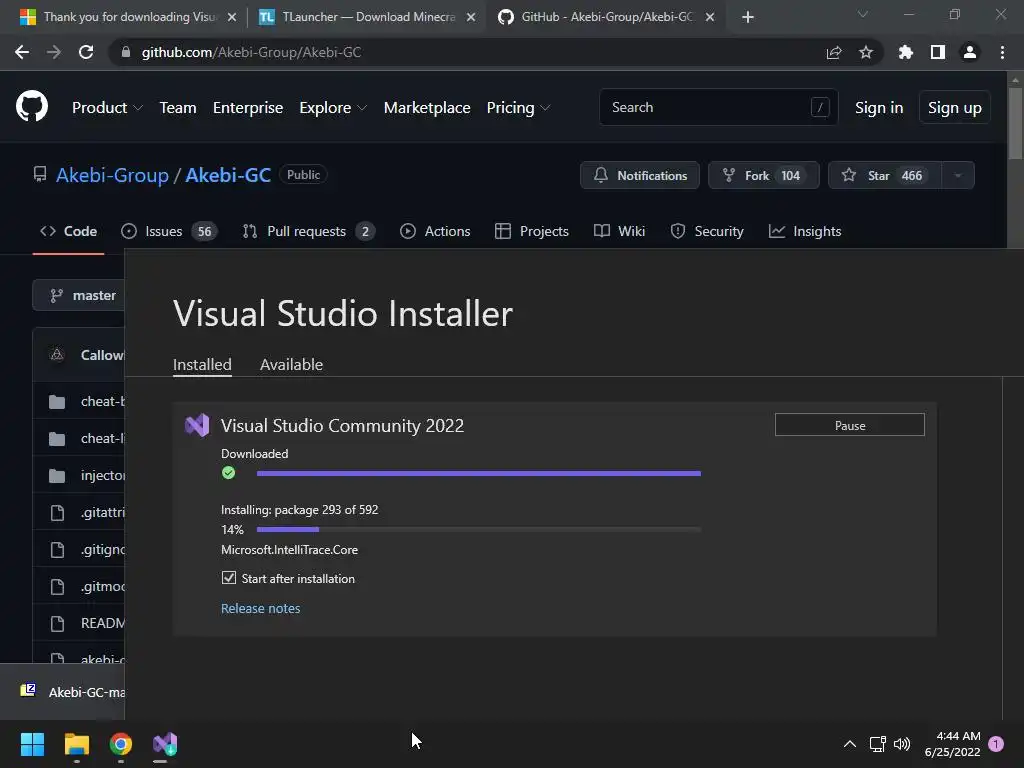This screenshot has width=1024, height=768.
Task: Open the master branch selector
Action: 78,295
